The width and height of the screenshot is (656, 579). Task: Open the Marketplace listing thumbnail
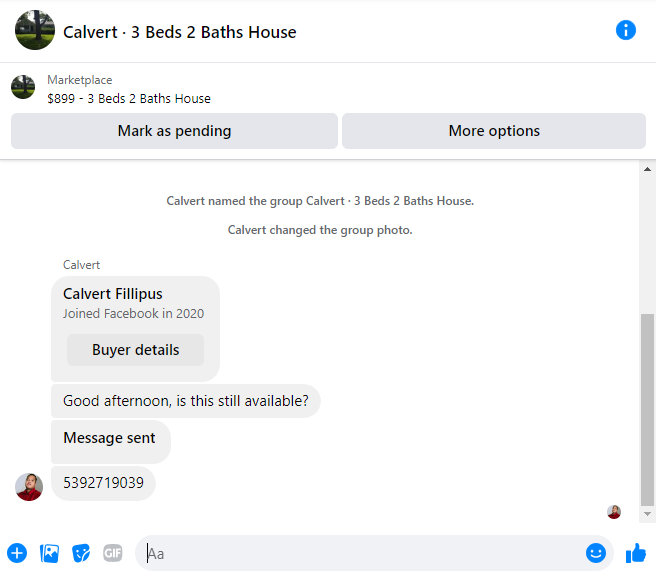point(23,87)
